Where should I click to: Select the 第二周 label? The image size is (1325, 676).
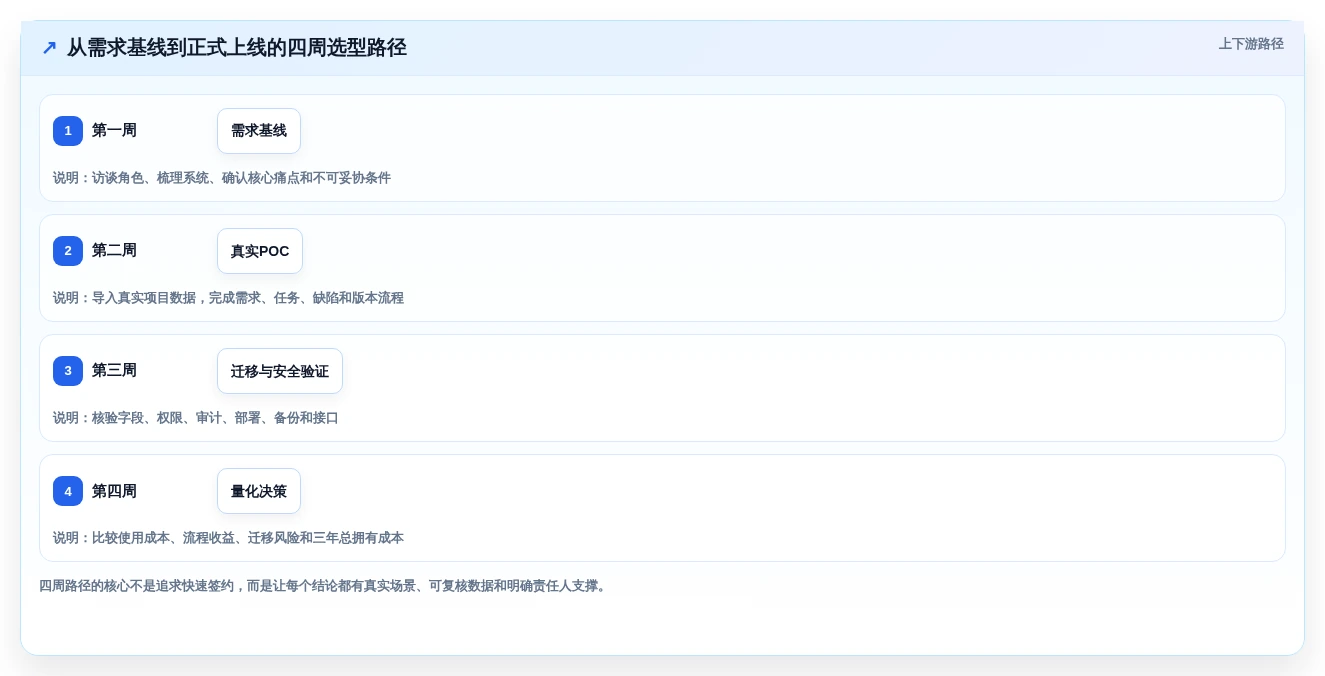(x=114, y=250)
